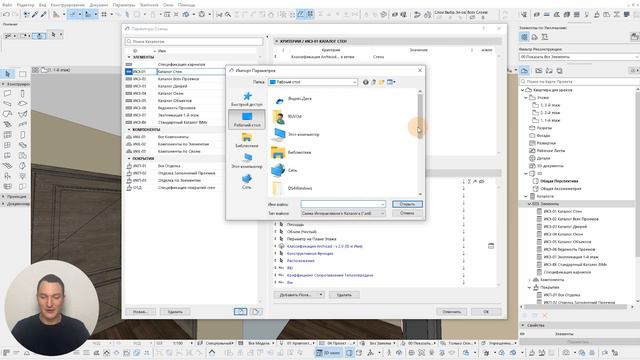This screenshot has height=360, width=640.
Task: Select the Marquee tool in the toolbox
Action: tap(22, 74)
